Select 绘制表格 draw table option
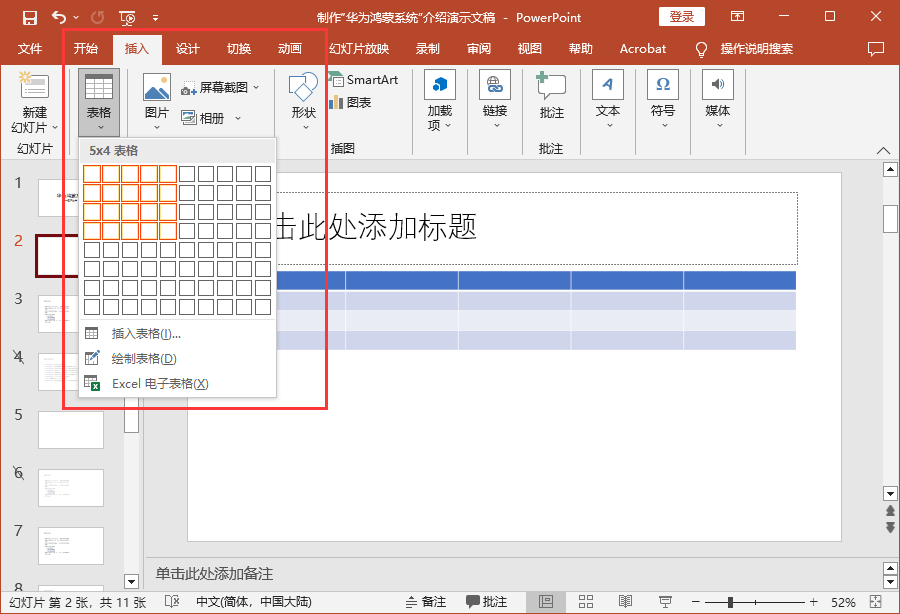900x614 pixels. click(144, 359)
